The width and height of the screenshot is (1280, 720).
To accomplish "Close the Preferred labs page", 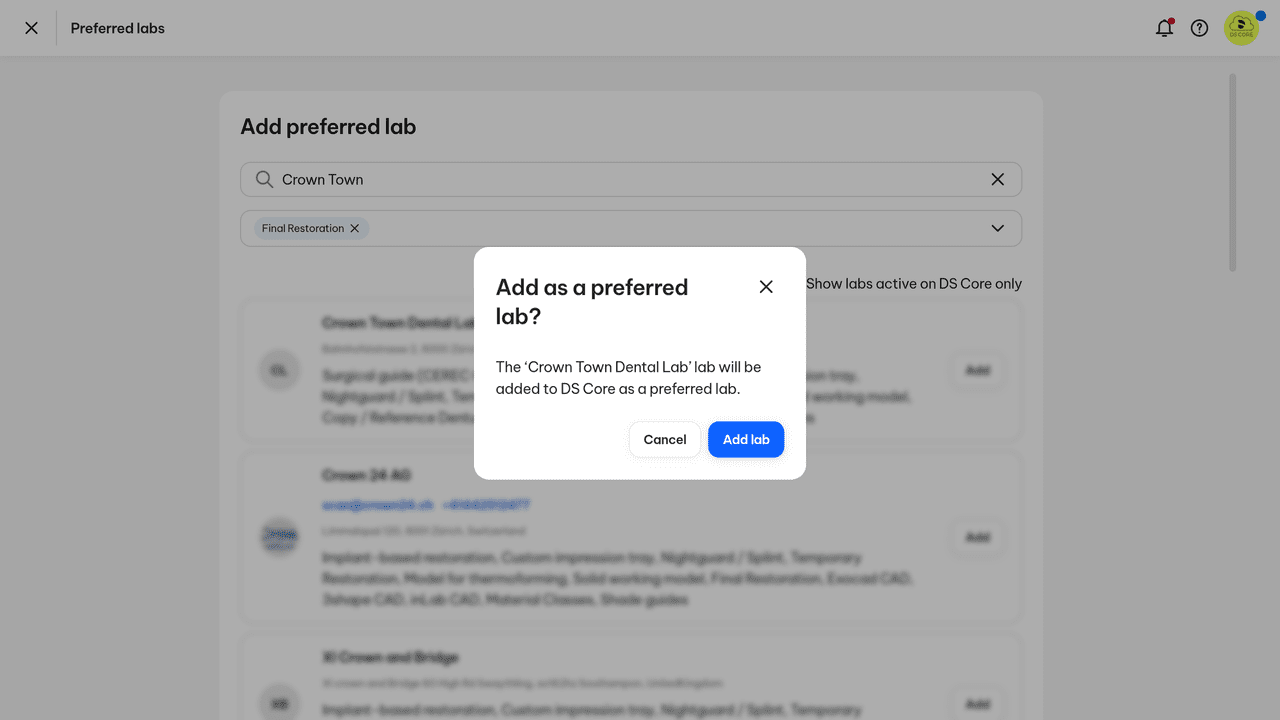I will coord(32,28).
